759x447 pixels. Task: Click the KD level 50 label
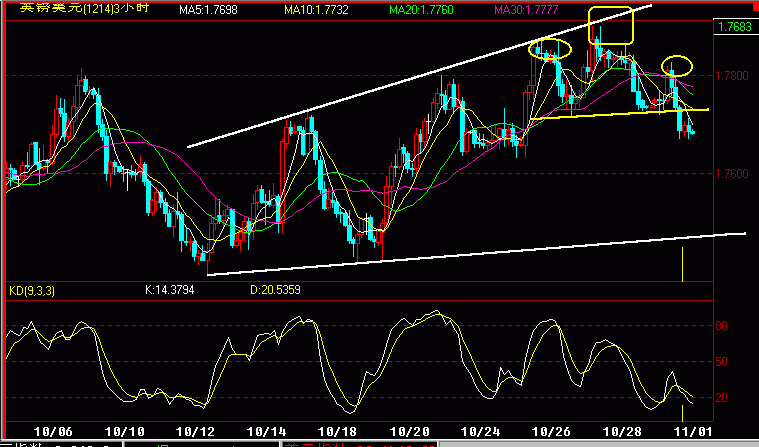pyautogui.click(x=721, y=362)
